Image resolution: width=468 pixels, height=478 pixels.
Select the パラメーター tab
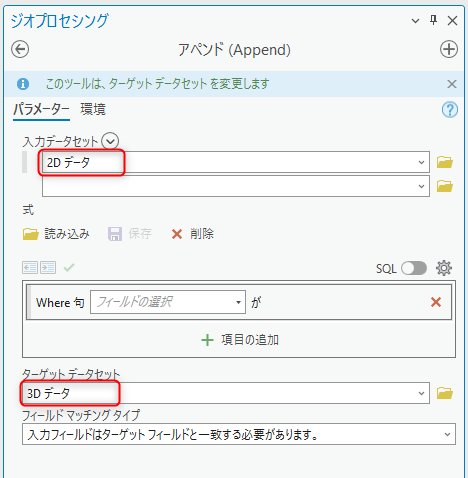[x=41, y=109]
